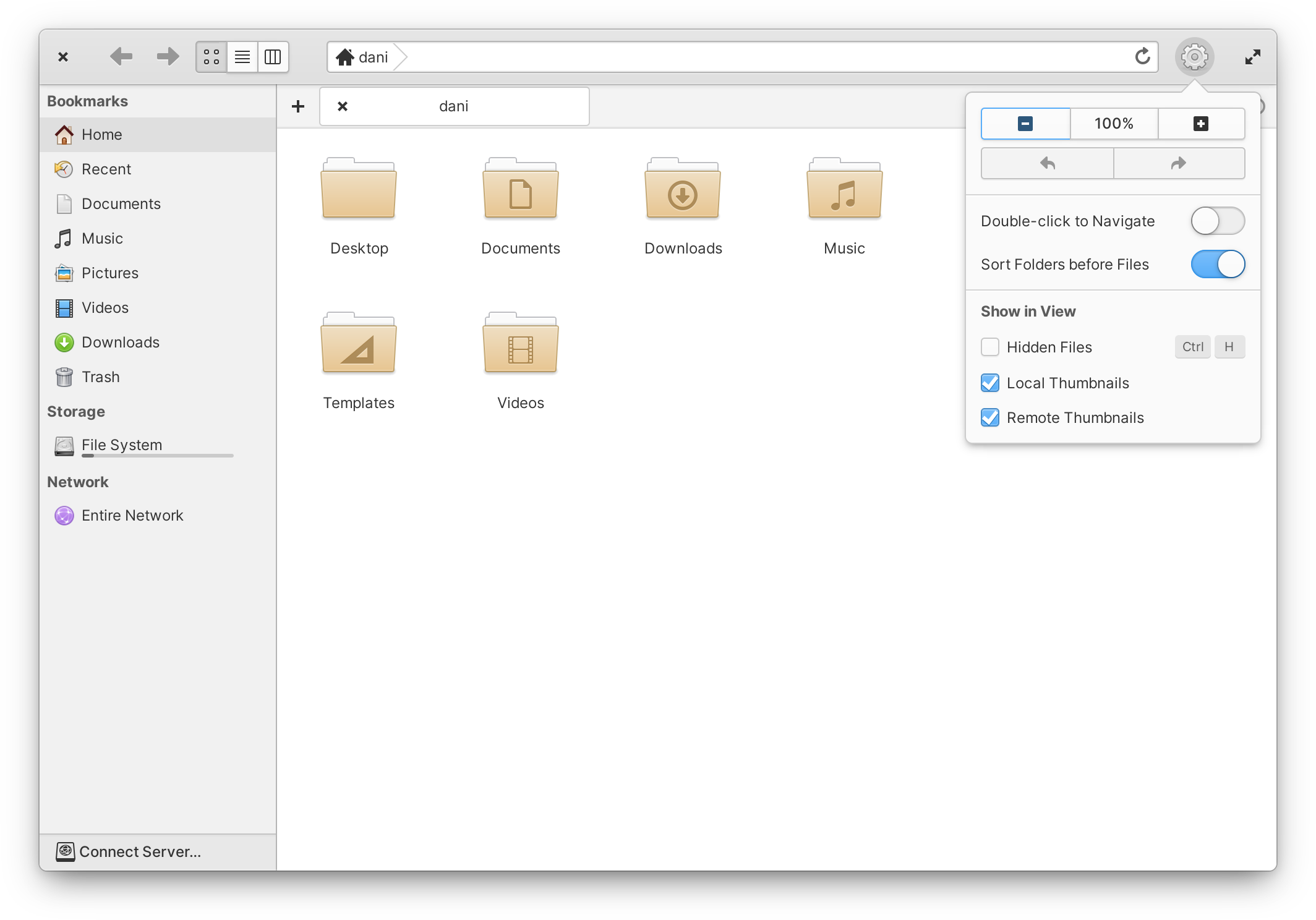This screenshot has height=920, width=1316.
Task: Zoom in icon size to 100%
Action: (1112, 122)
